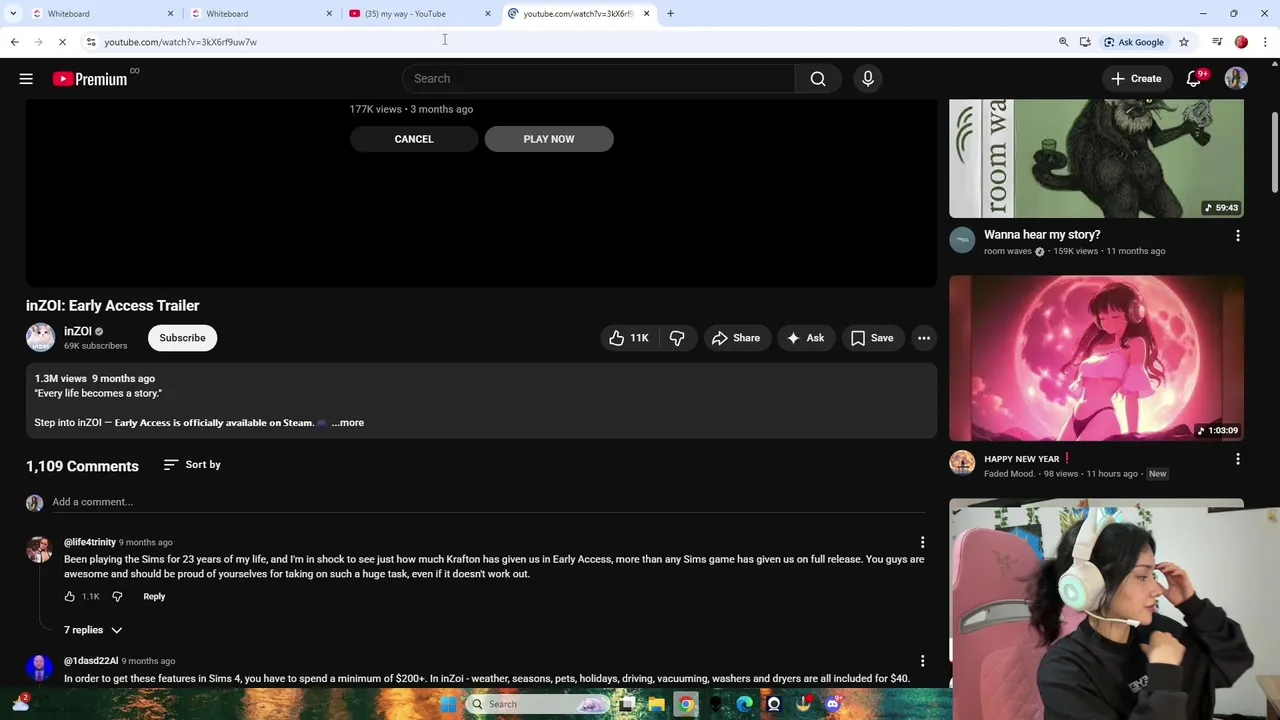
Task: Reply to the @life4trinity comment
Action: 154,597
